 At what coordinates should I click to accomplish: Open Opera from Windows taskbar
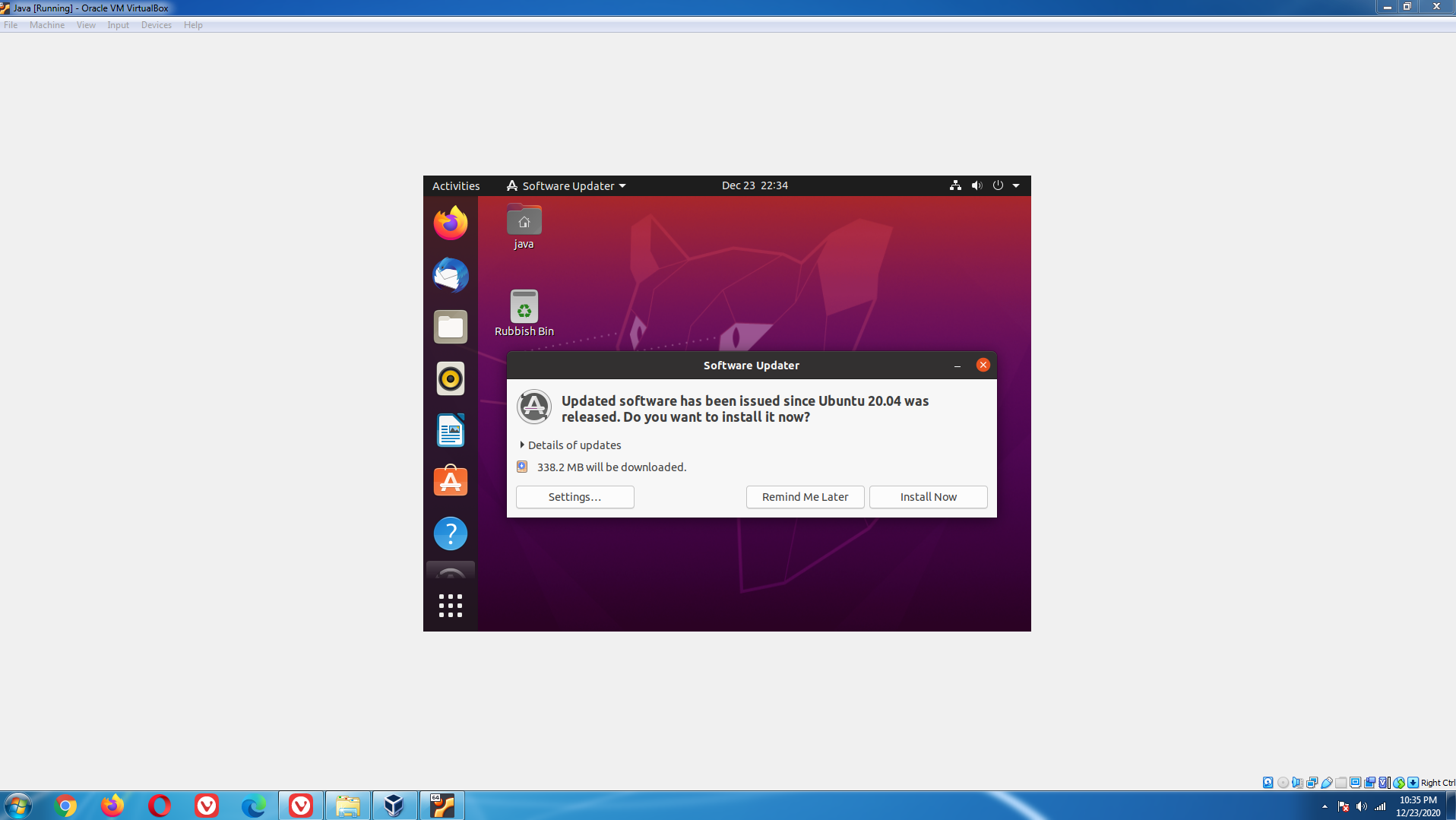click(x=160, y=806)
